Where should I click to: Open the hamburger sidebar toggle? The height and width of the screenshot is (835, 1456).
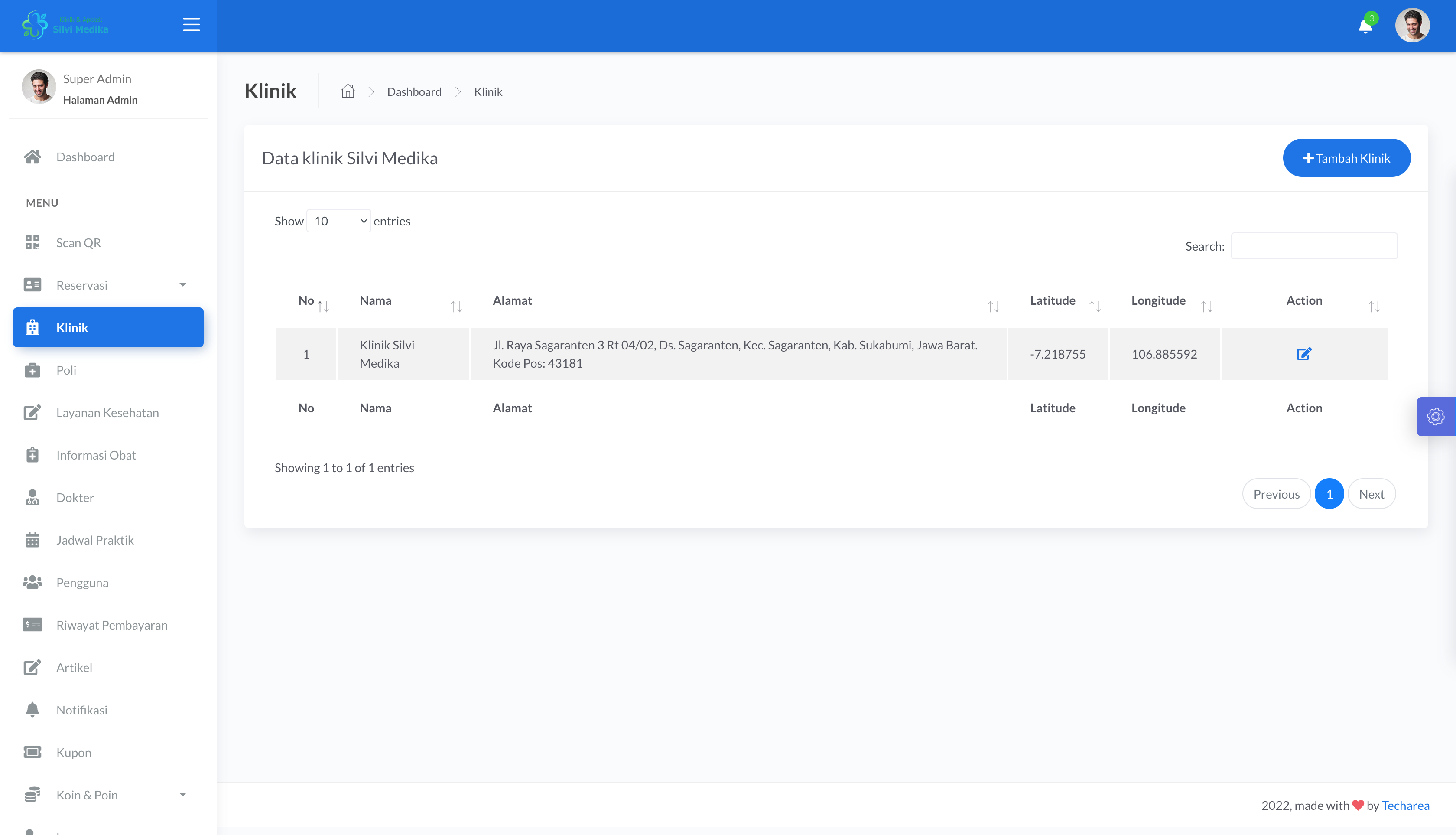pyautogui.click(x=191, y=25)
